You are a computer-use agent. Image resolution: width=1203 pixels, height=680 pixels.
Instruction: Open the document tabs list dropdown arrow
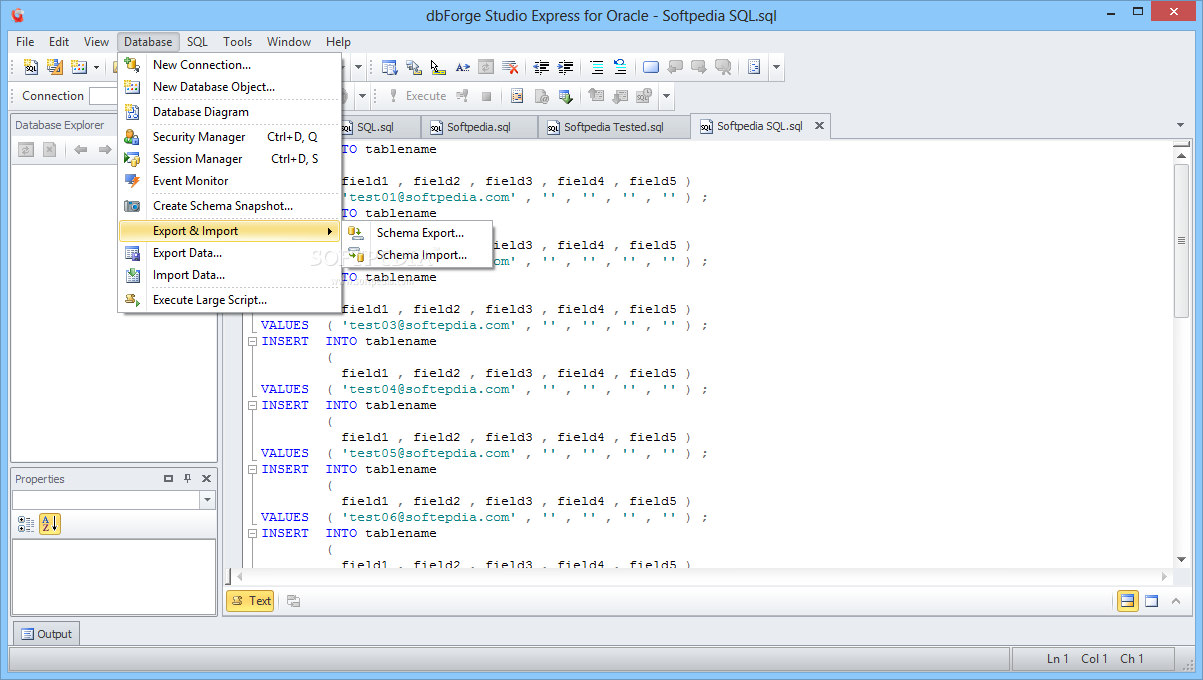point(1180,126)
